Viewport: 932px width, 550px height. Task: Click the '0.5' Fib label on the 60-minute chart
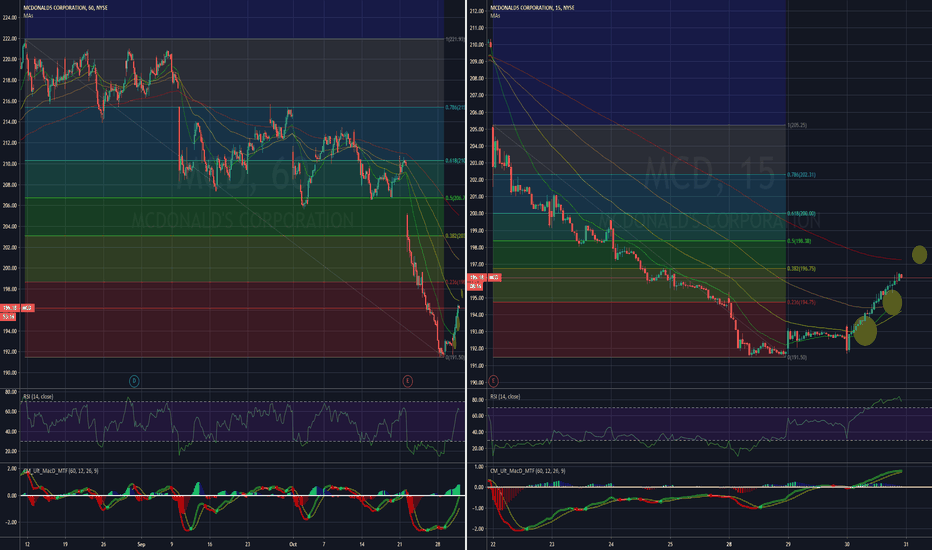[455, 198]
